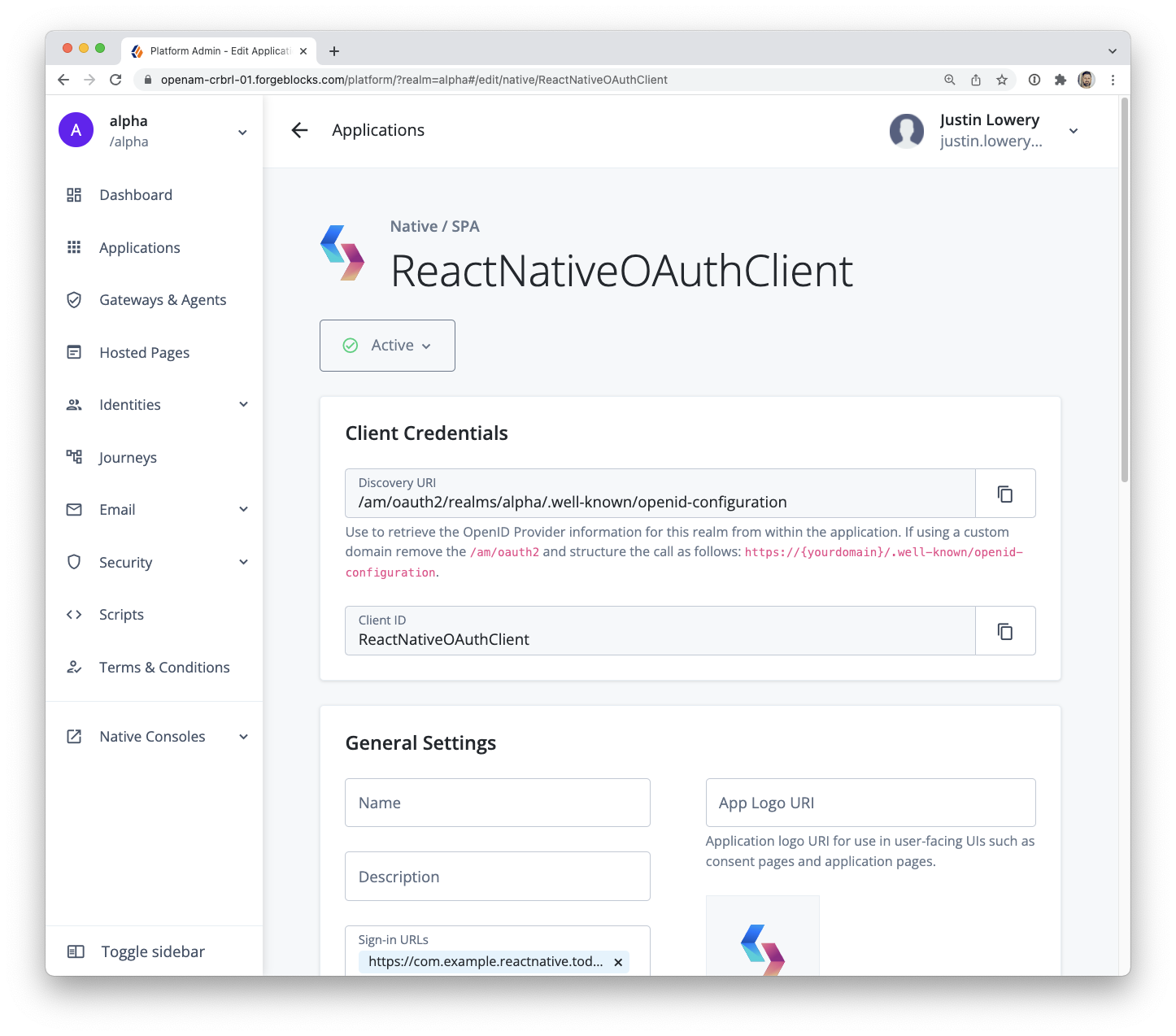Open Terms & Conditions page
This screenshot has width=1176, height=1036.
(x=164, y=668)
